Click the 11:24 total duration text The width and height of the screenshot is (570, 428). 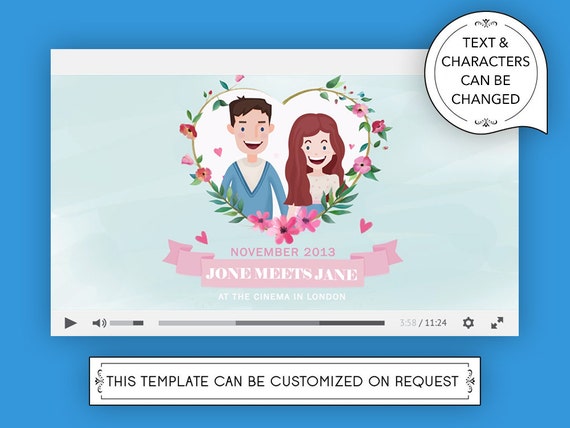click(435, 323)
